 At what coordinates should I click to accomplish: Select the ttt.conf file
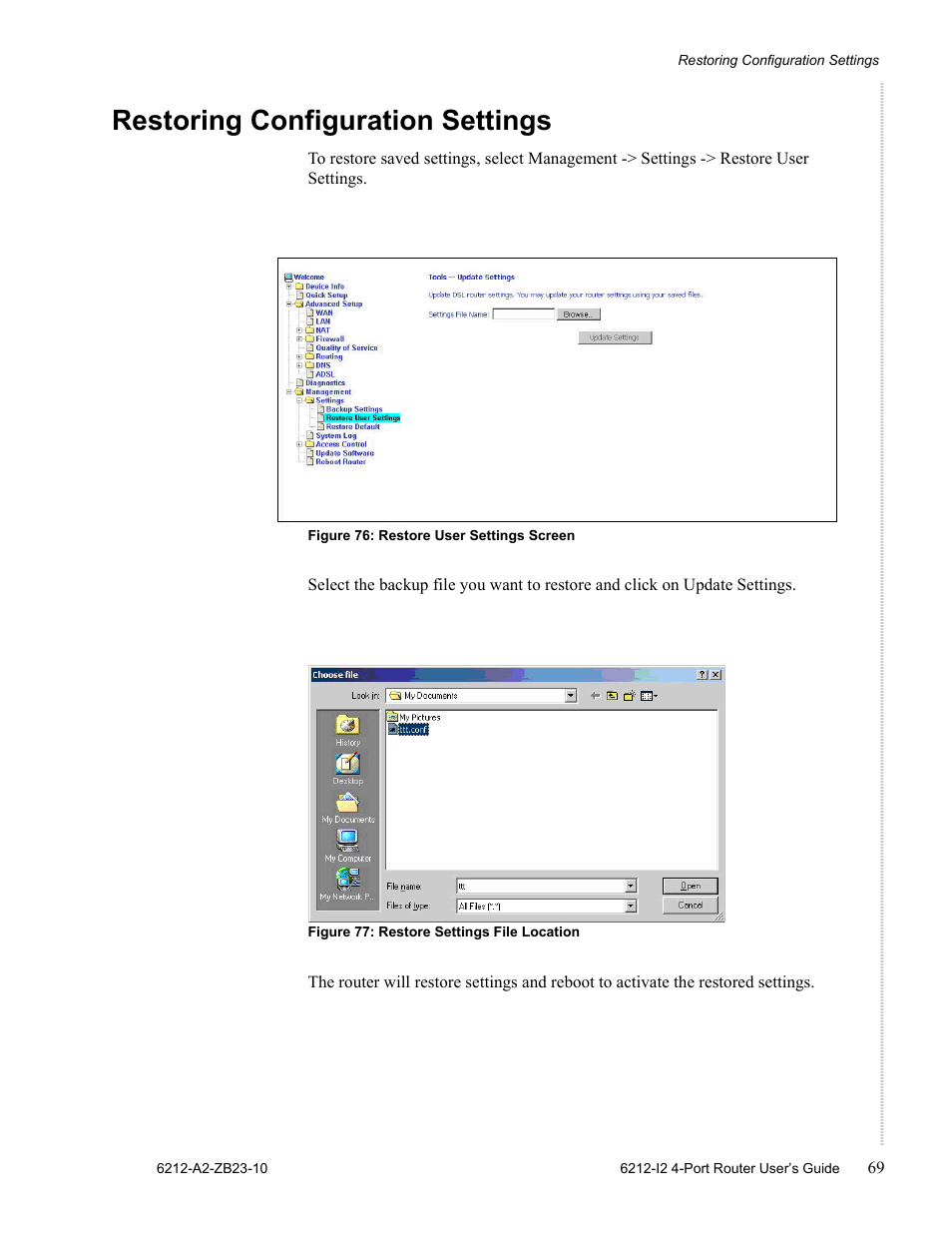click(x=408, y=729)
